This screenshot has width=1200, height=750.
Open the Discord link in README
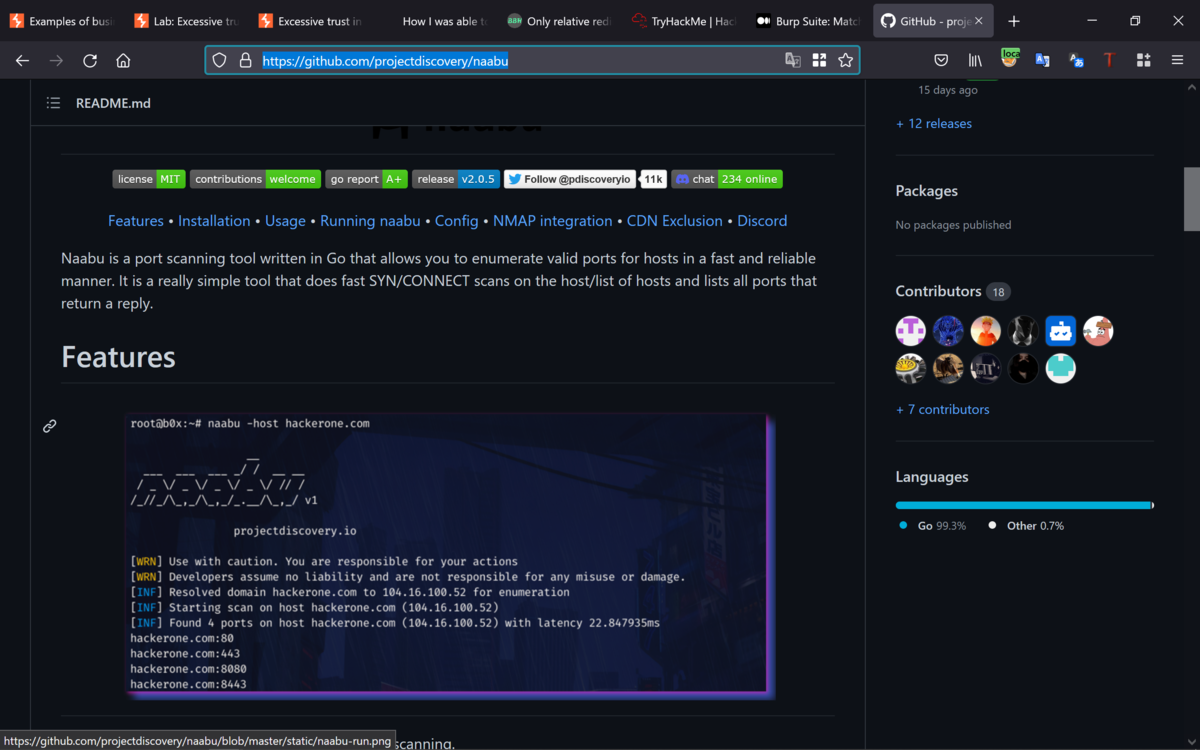point(762,221)
